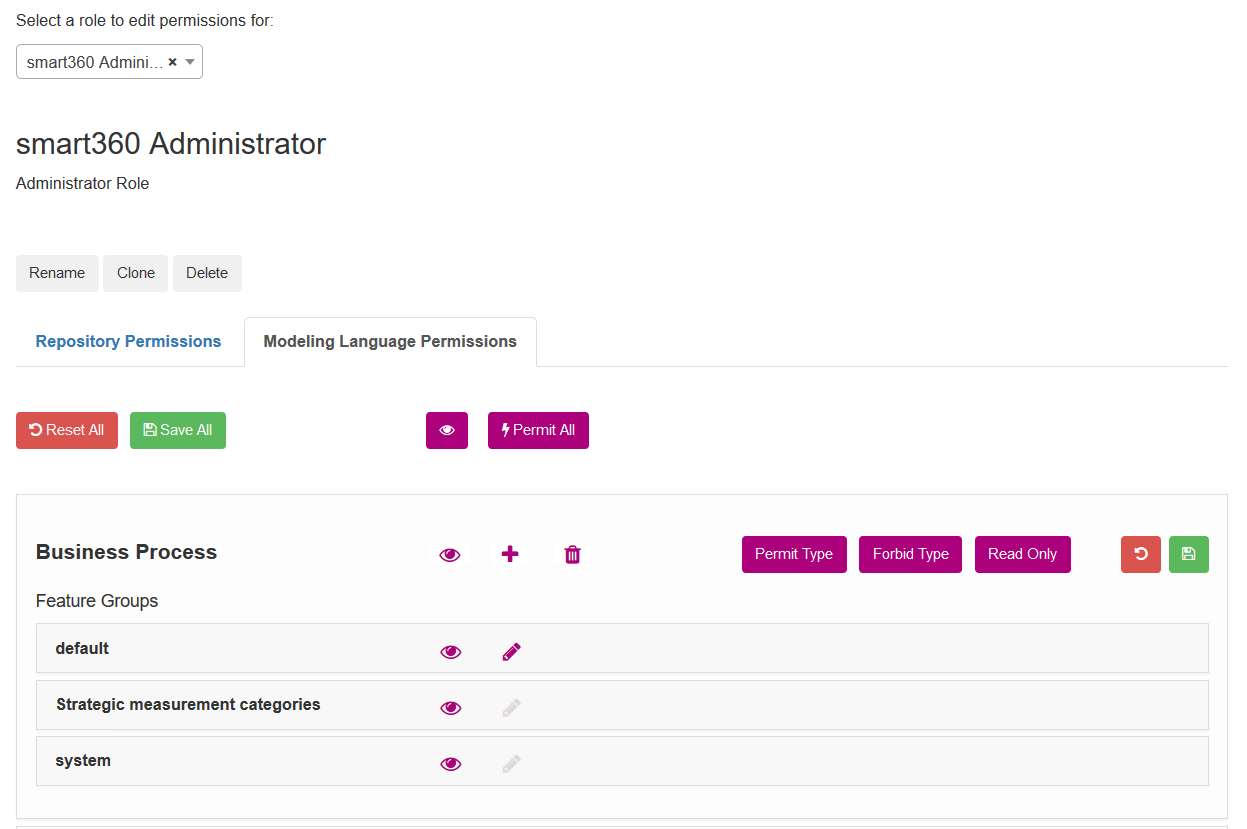Click the Feature Groups label
Viewport: 1247px width, 829px height.
click(97, 601)
